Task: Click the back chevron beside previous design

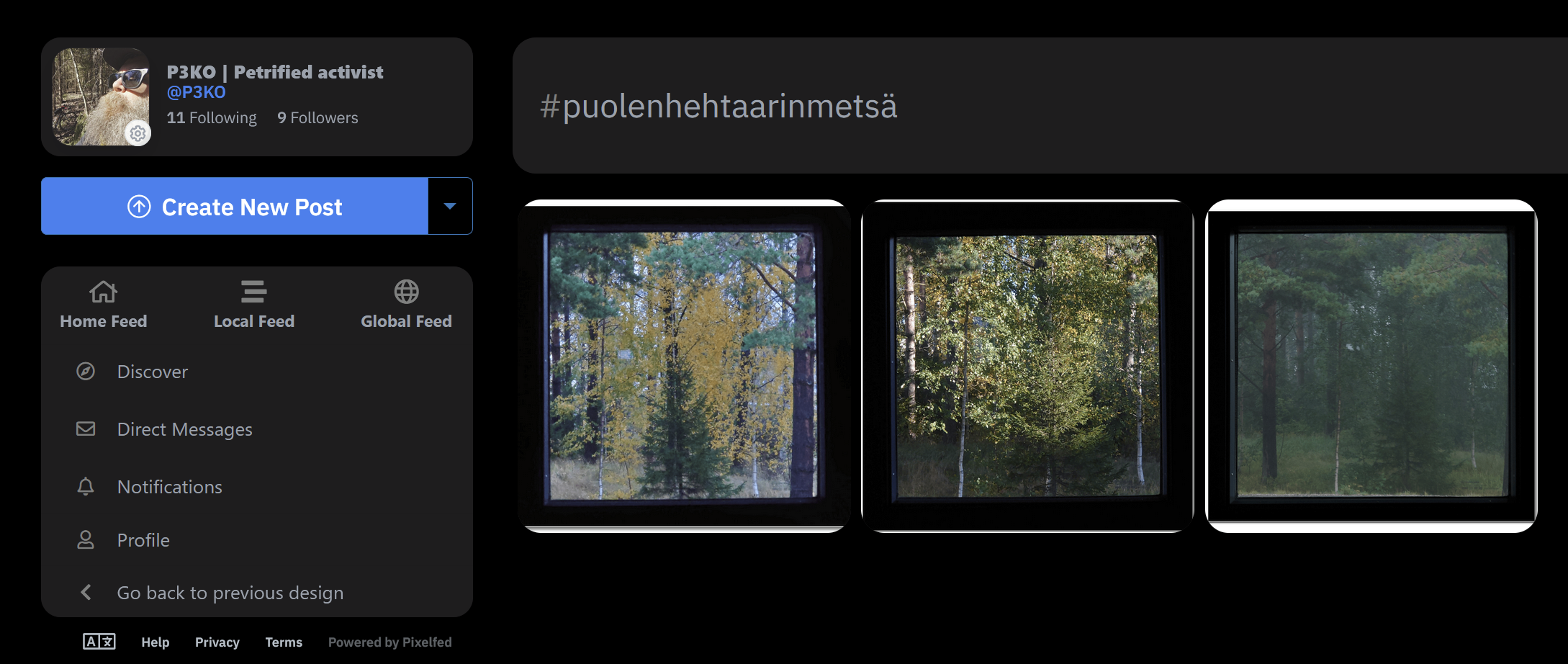Action: [x=86, y=592]
